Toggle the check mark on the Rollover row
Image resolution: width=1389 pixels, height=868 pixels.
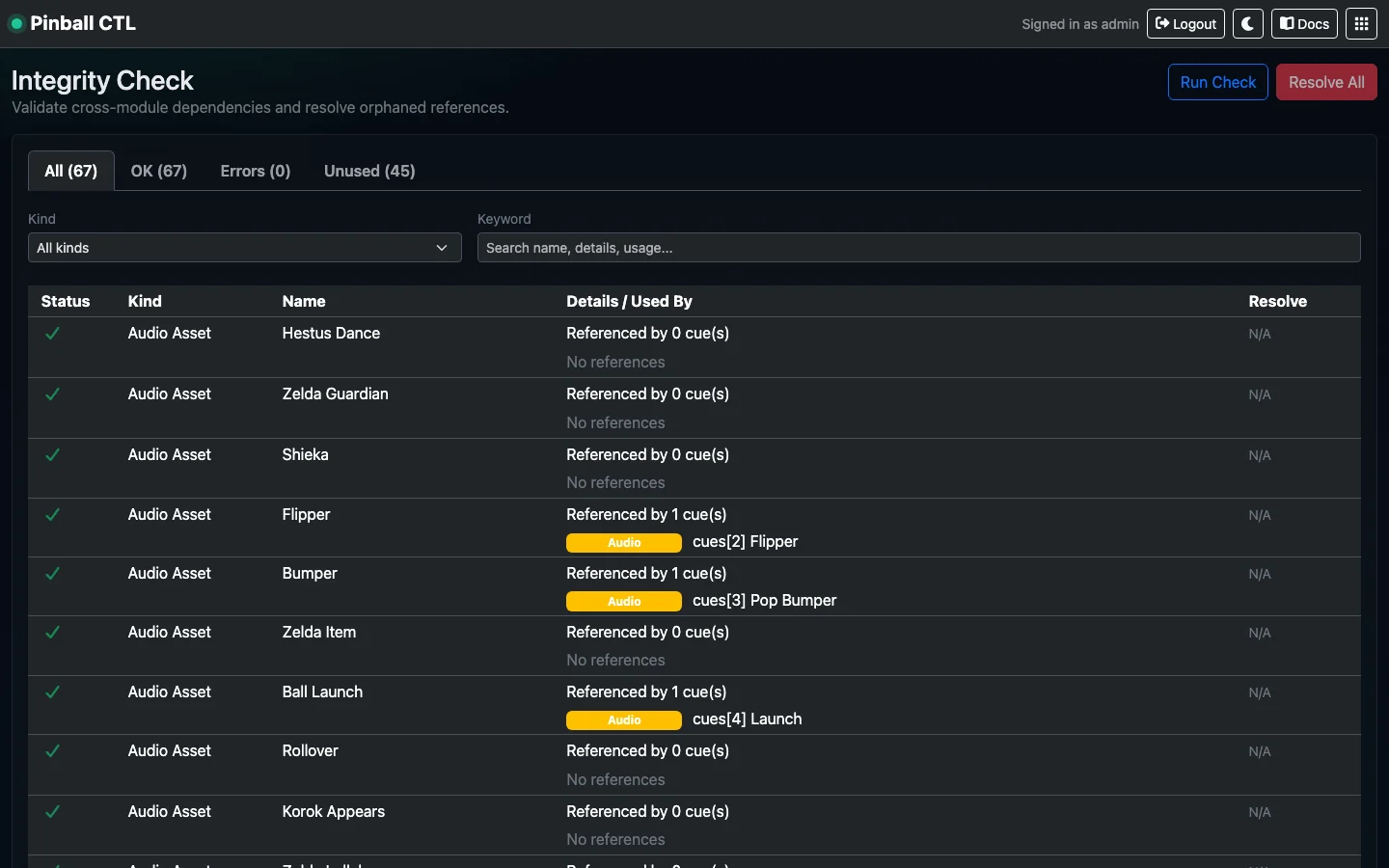coord(52,751)
